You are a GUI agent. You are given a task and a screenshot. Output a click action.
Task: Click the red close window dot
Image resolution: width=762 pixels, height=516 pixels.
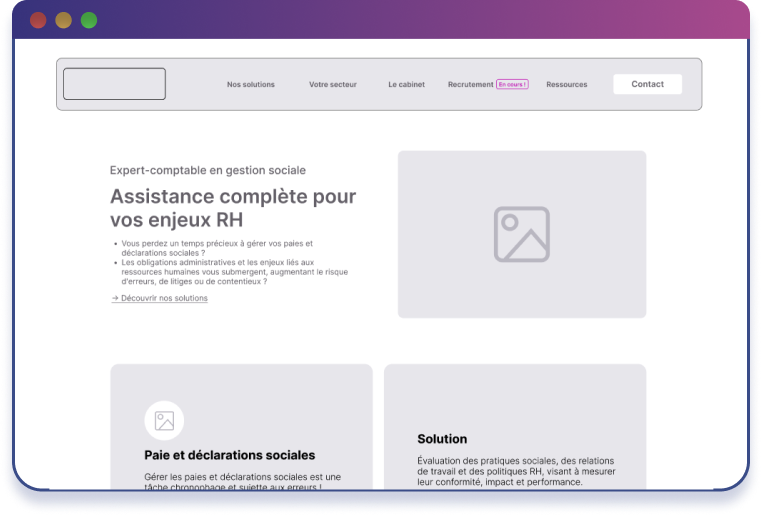pos(38,20)
